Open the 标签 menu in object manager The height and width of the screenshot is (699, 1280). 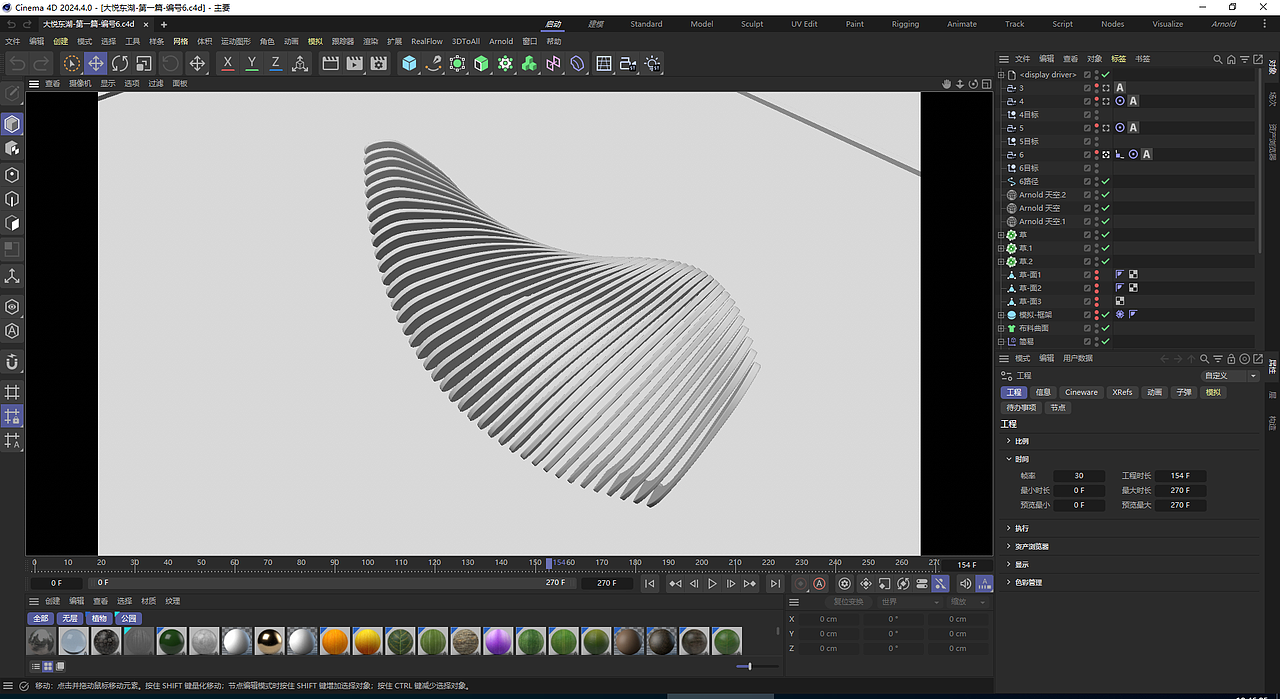tap(1118, 59)
